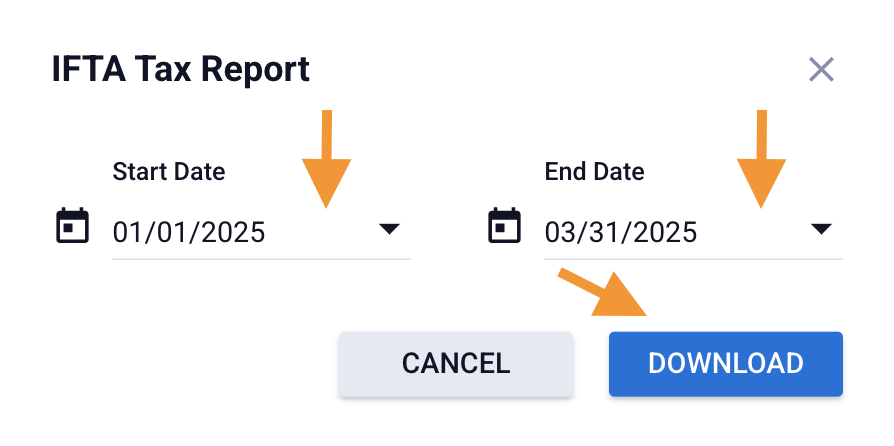Select the 03/31/2025 end date value
Viewport: 894px width, 446px height.
pos(621,232)
